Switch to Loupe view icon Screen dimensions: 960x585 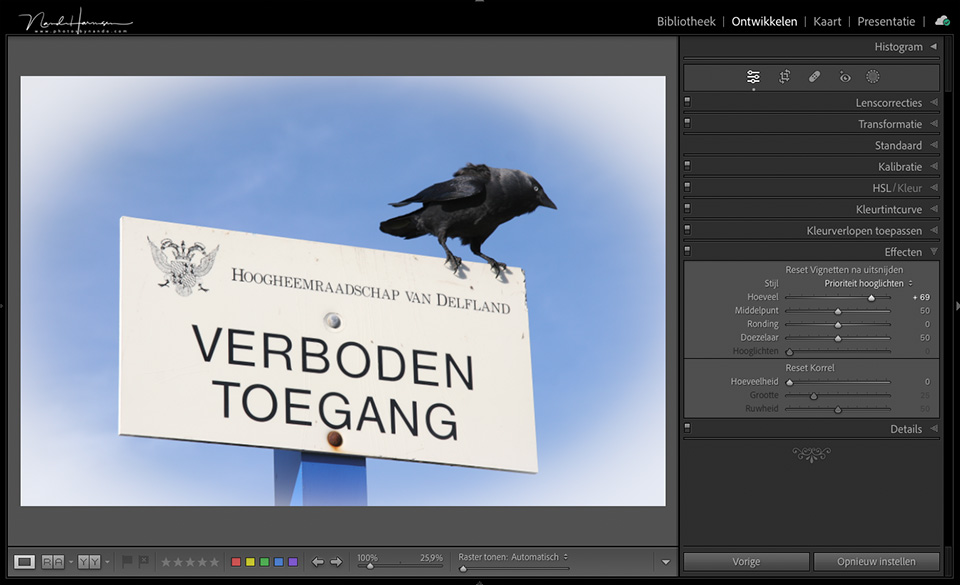point(24,562)
